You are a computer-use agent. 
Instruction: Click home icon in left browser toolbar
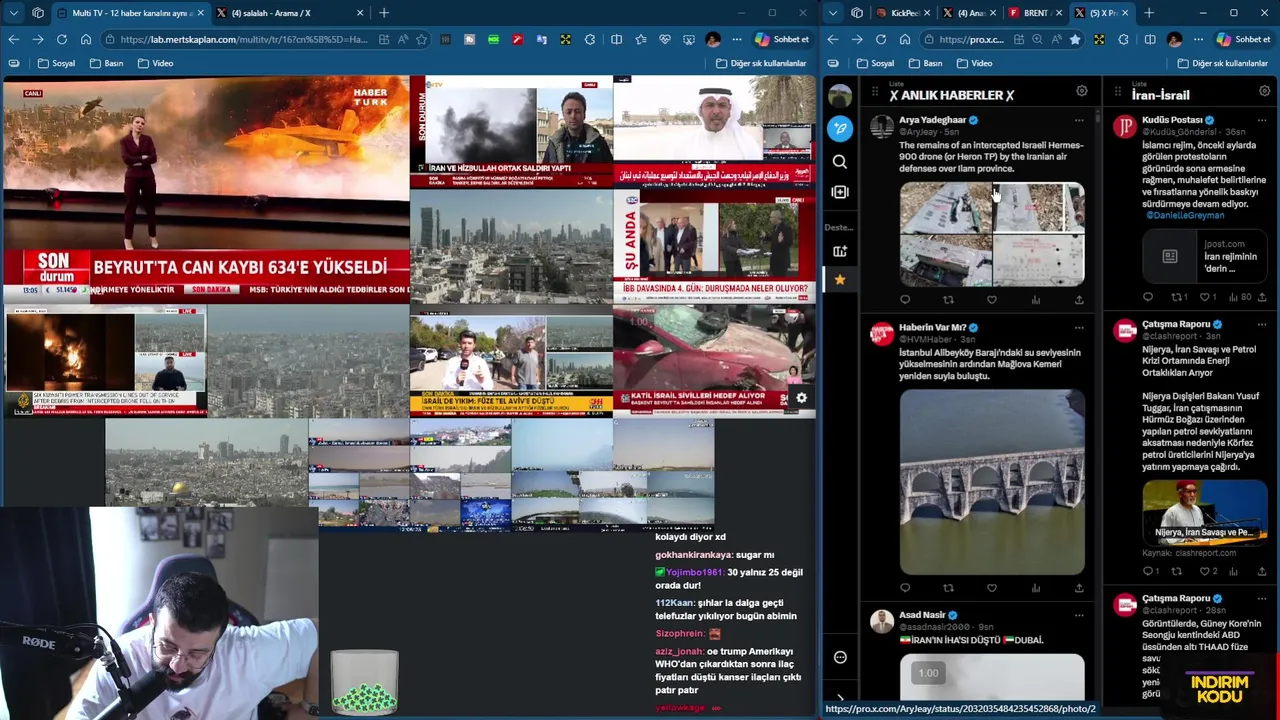(x=86, y=39)
